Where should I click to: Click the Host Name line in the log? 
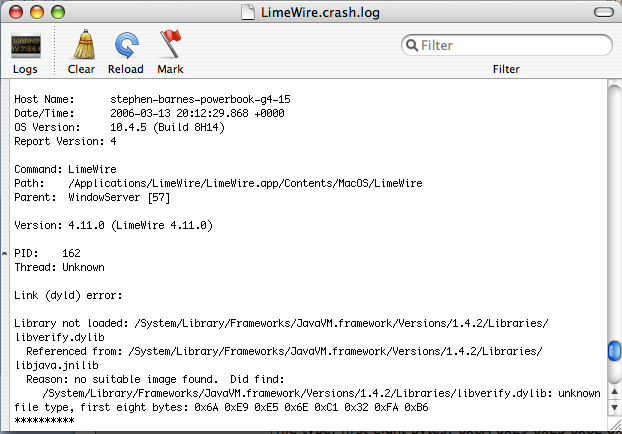tap(152, 99)
